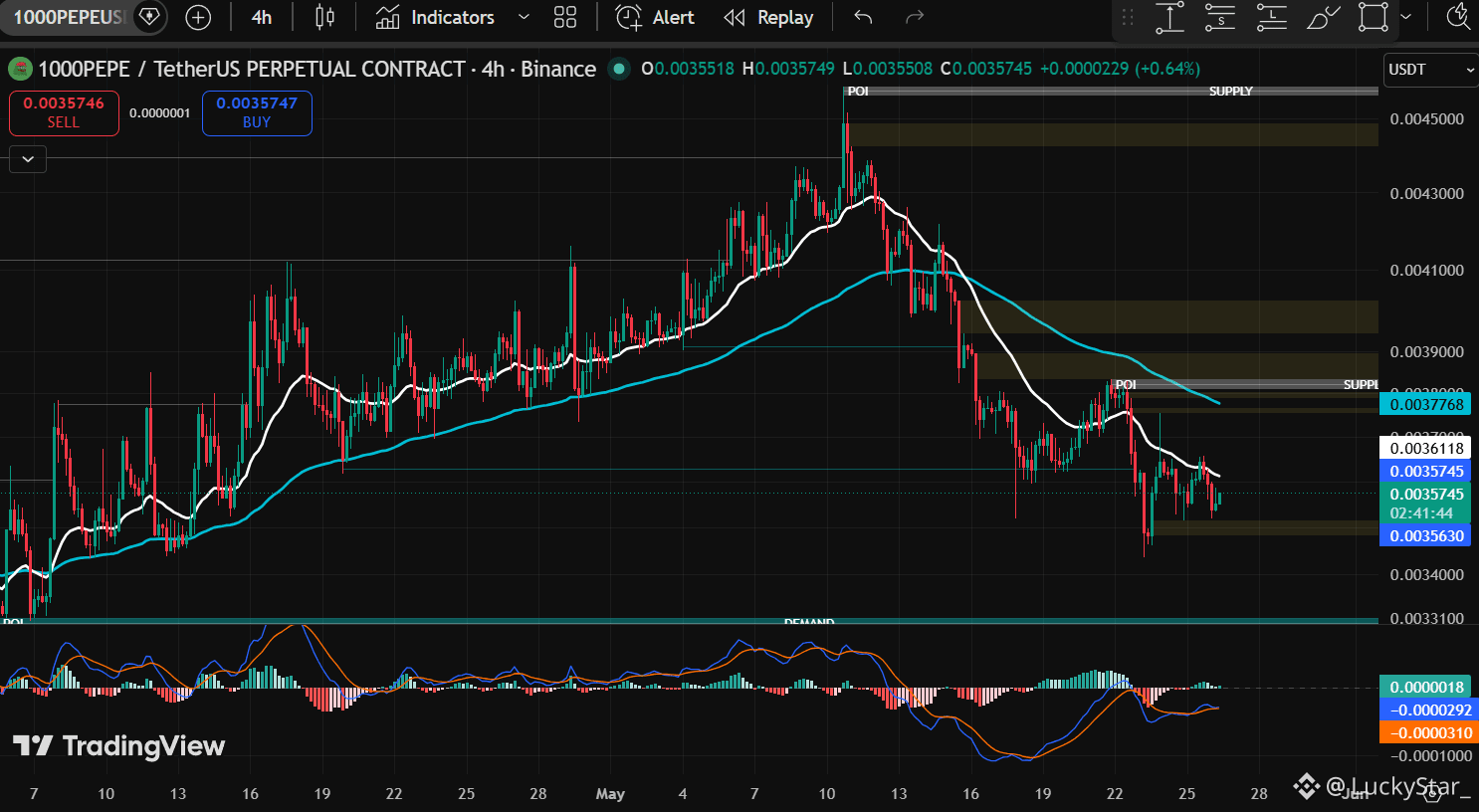The width and height of the screenshot is (1479, 812).
Task: Click the 28 date right of the 25 at the time-axis end
Action: [x=1259, y=794]
